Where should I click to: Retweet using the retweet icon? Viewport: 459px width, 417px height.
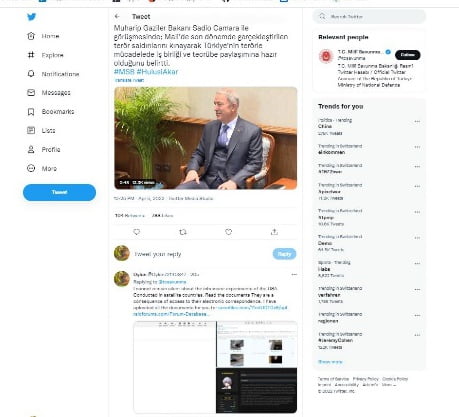[183, 232]
